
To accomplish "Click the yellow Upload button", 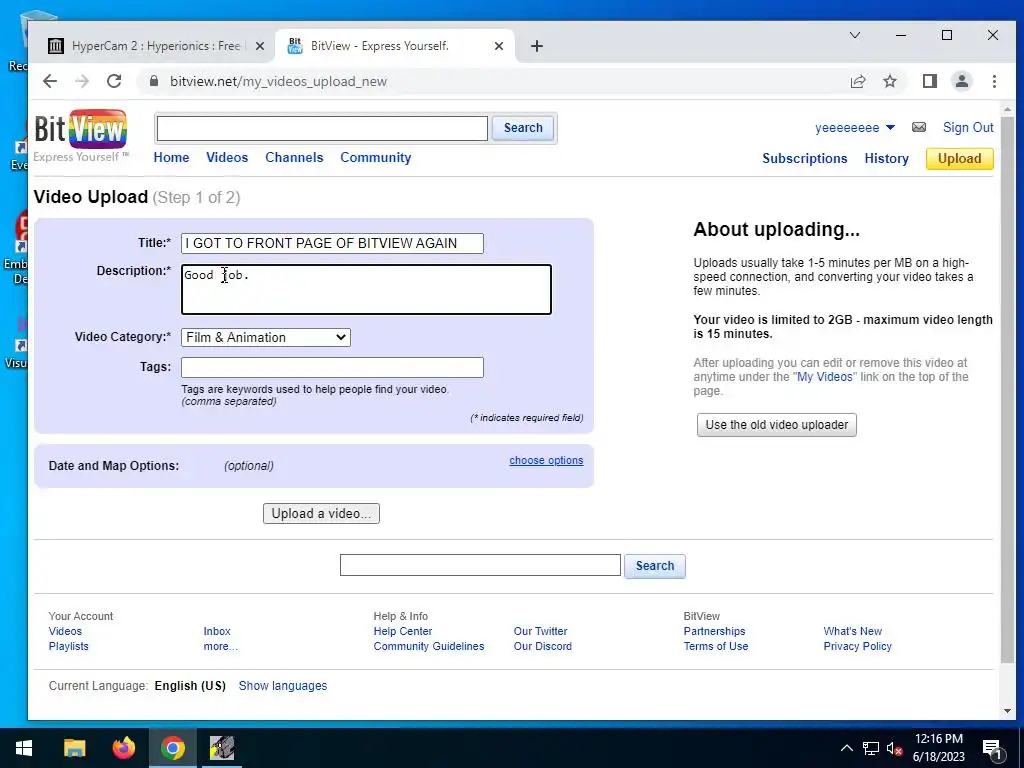I will coord(959,159).
